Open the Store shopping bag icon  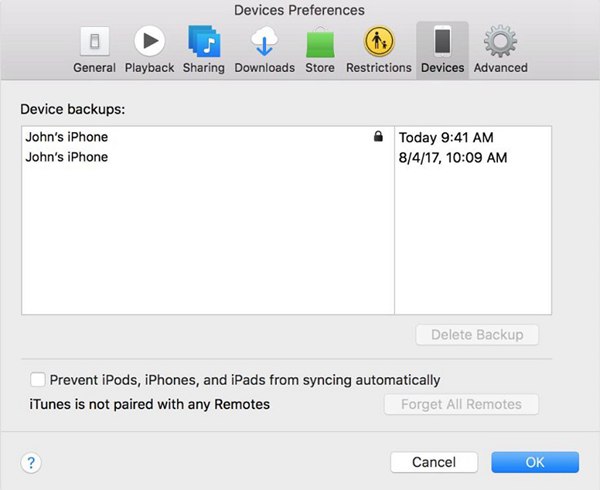(320, 42)
